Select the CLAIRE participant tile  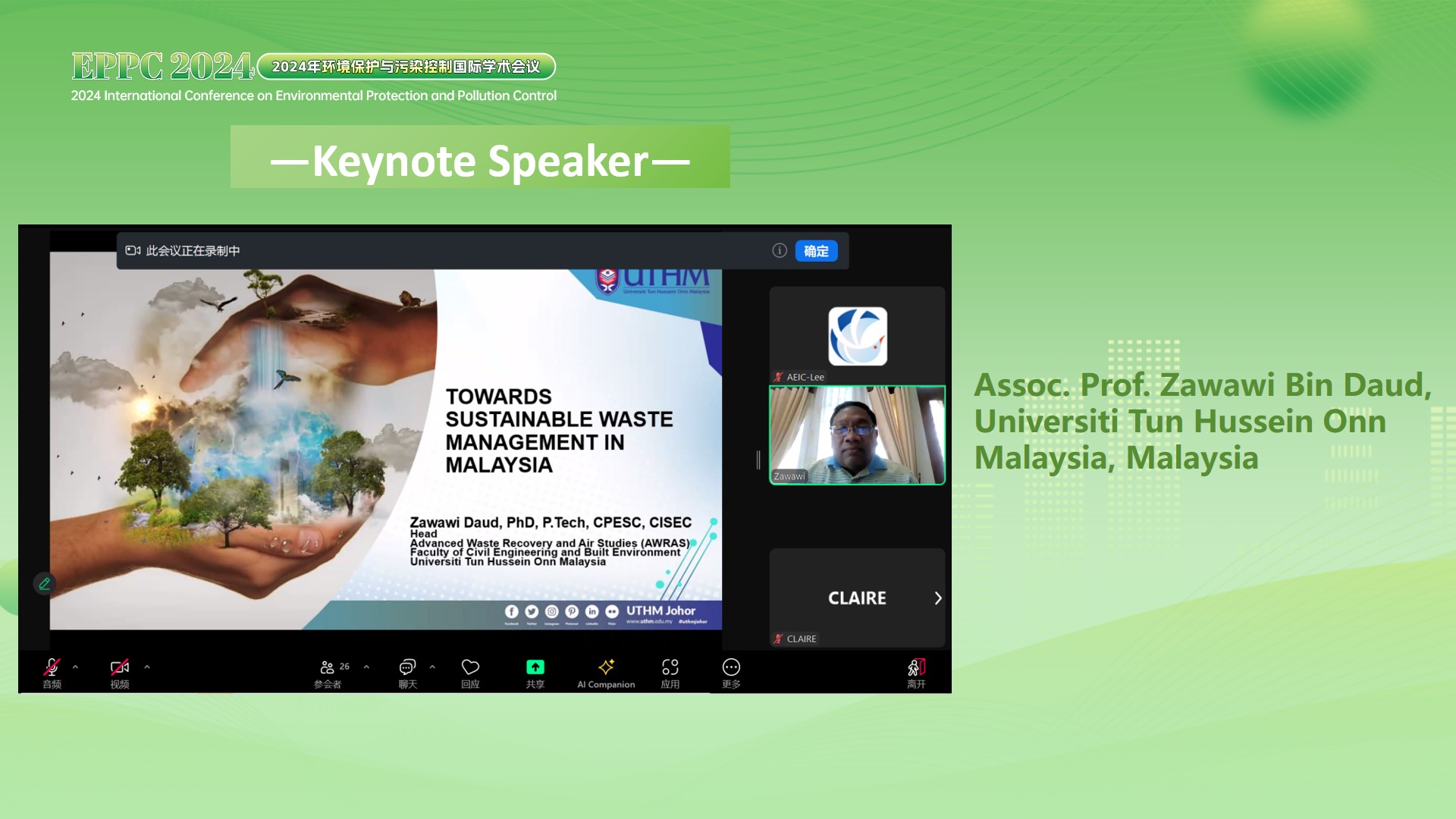pos(857,598)
